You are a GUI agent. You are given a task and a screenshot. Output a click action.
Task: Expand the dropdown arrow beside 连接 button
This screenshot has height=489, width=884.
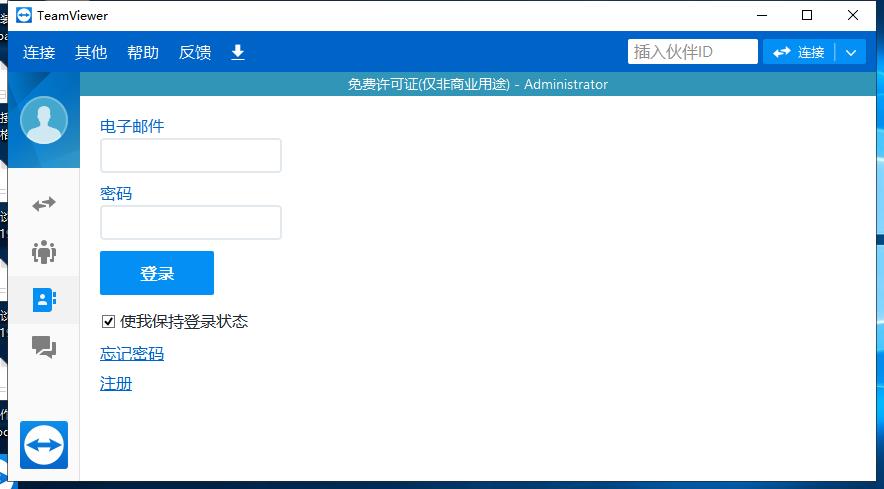[851, 52]
